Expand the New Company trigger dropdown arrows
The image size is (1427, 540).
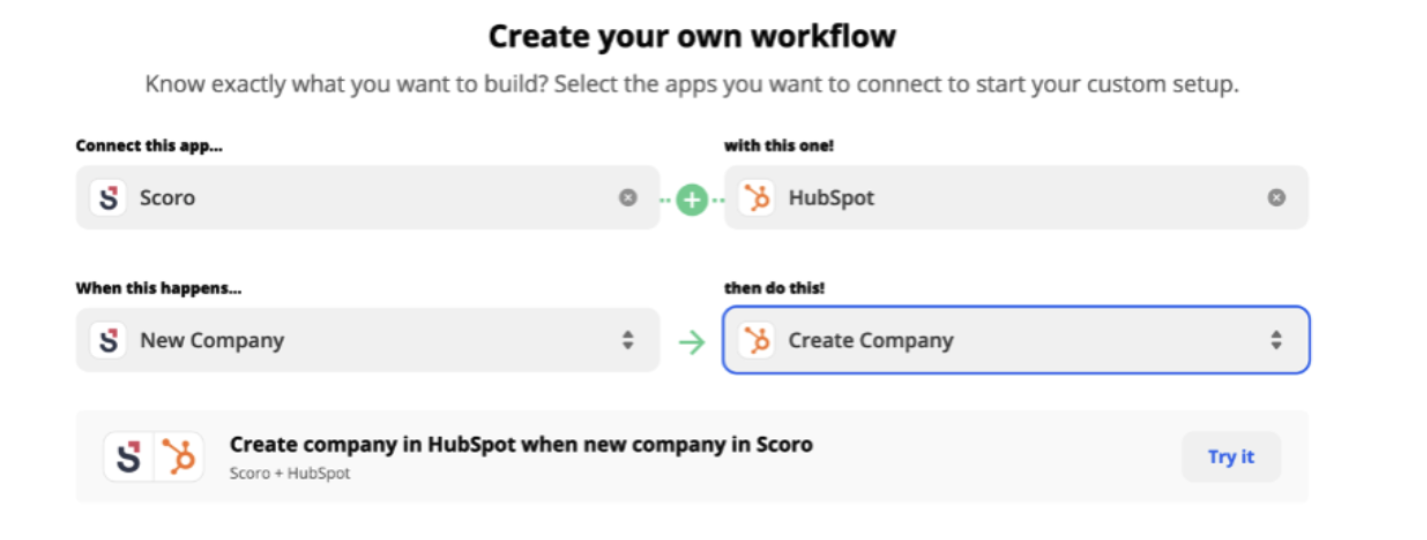pos(628,340)
